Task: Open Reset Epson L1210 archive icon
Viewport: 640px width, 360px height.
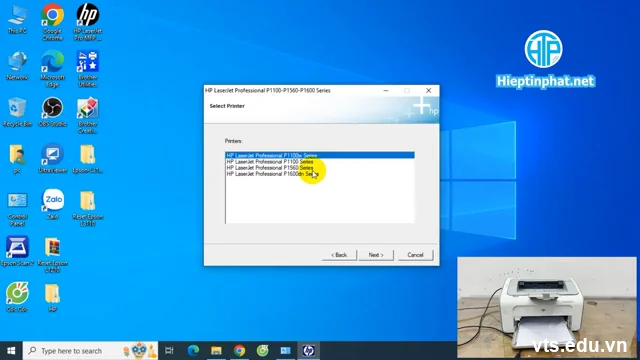Action: [x=53, y=255]
